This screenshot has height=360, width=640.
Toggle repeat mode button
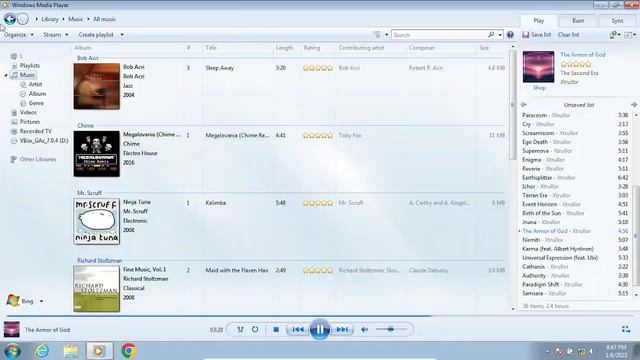tap(255, 329)
